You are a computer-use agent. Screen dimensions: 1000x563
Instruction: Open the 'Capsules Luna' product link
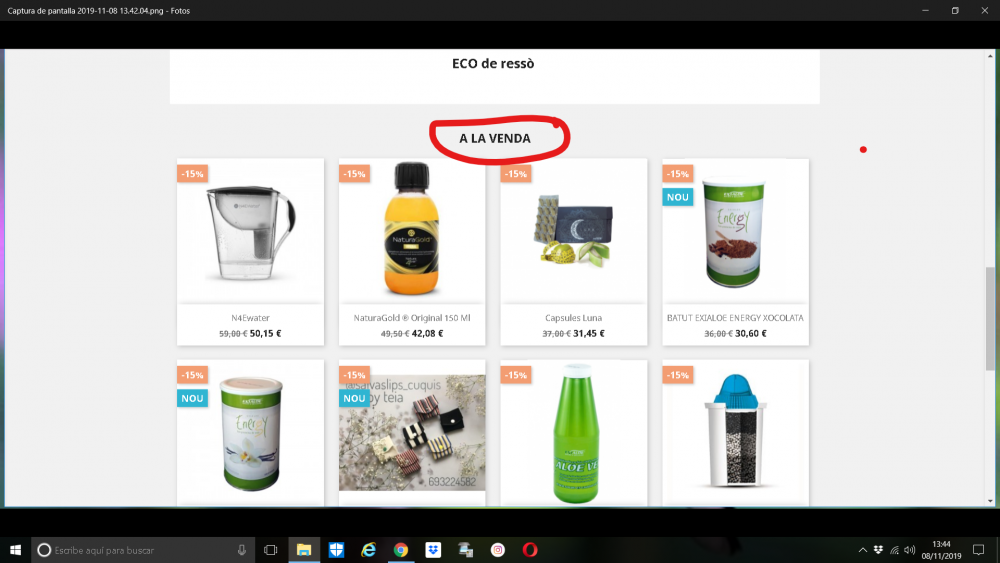click(573, 318)
